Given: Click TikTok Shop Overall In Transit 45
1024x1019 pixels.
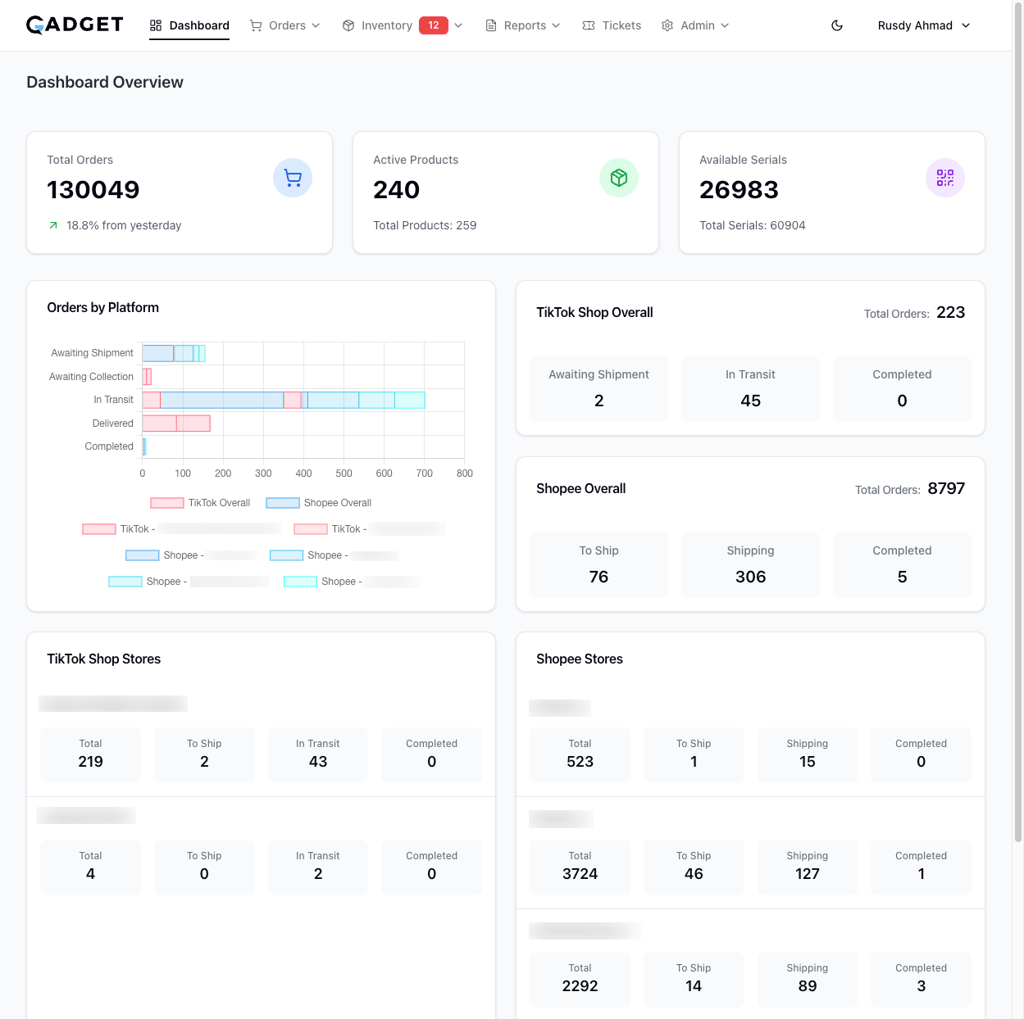Looking at the screenshot, I should (750, 389).
